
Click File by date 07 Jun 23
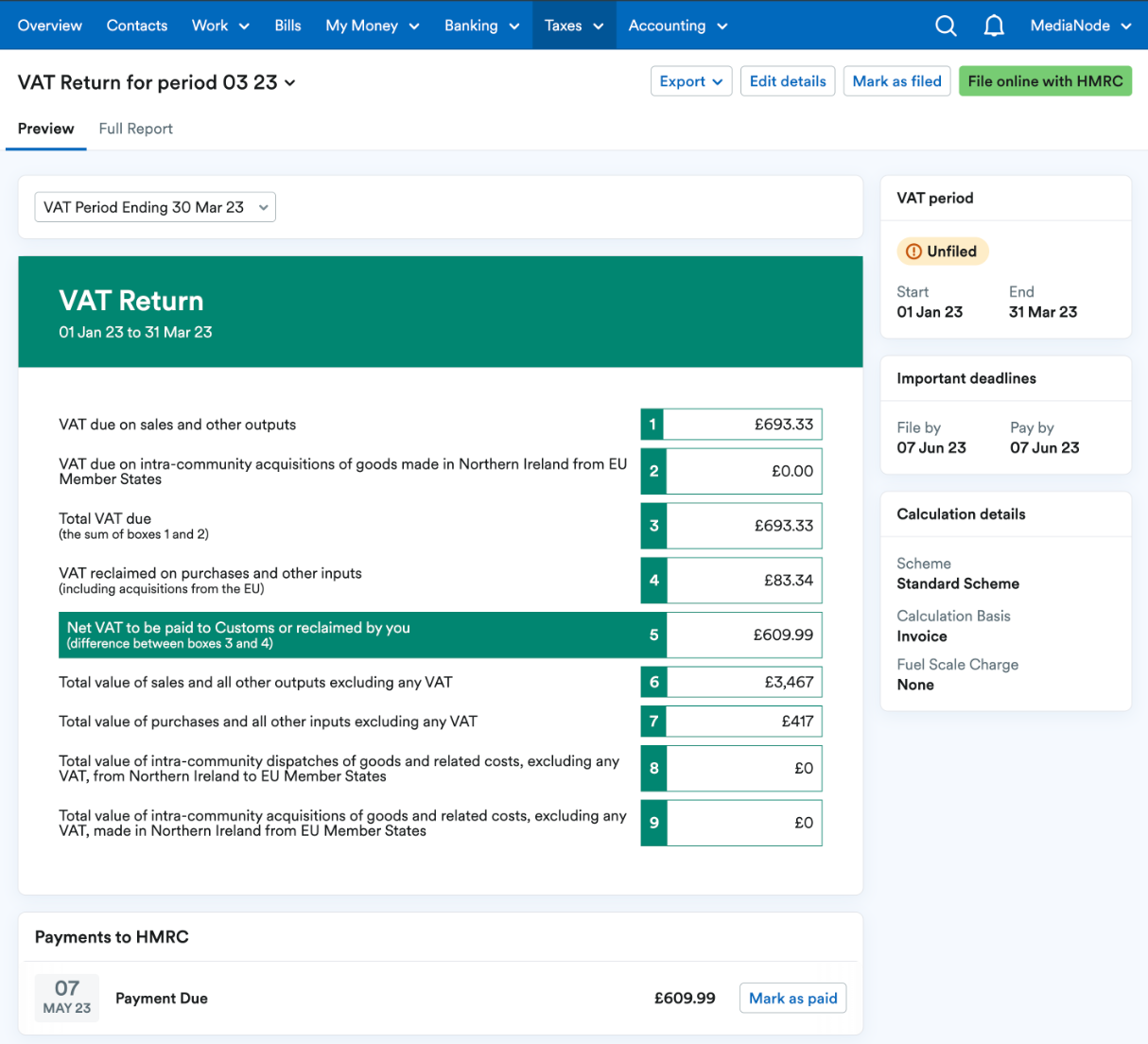click(931, 448)
